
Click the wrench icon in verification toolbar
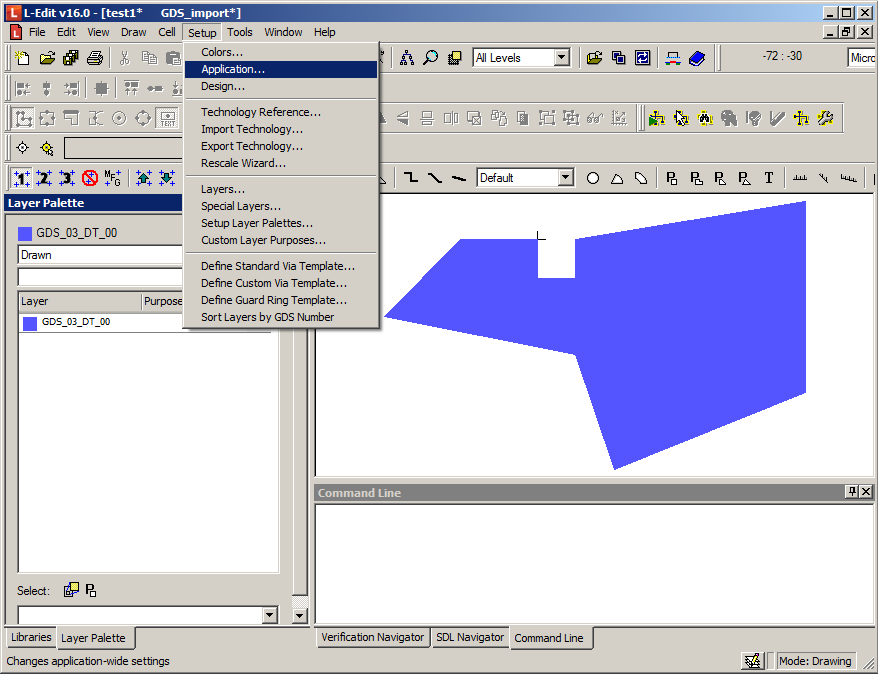coord(825,118)
